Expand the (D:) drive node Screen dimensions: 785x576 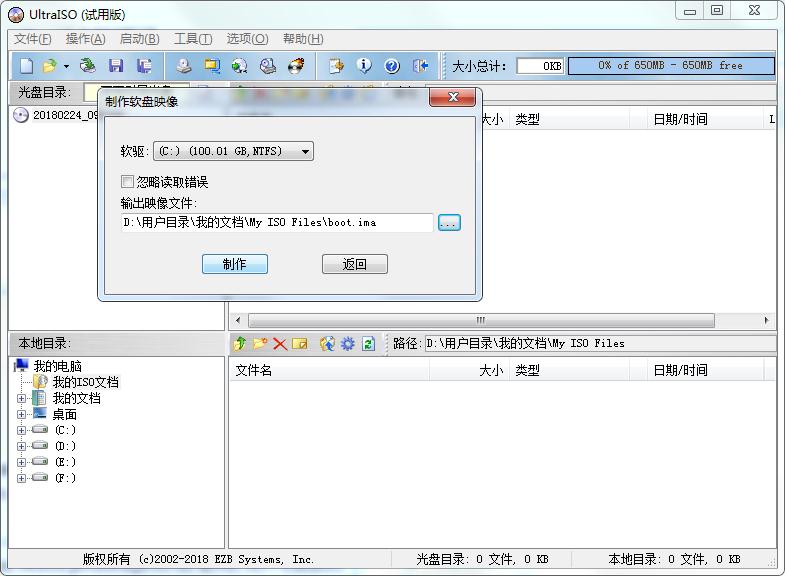pos(21,446)
